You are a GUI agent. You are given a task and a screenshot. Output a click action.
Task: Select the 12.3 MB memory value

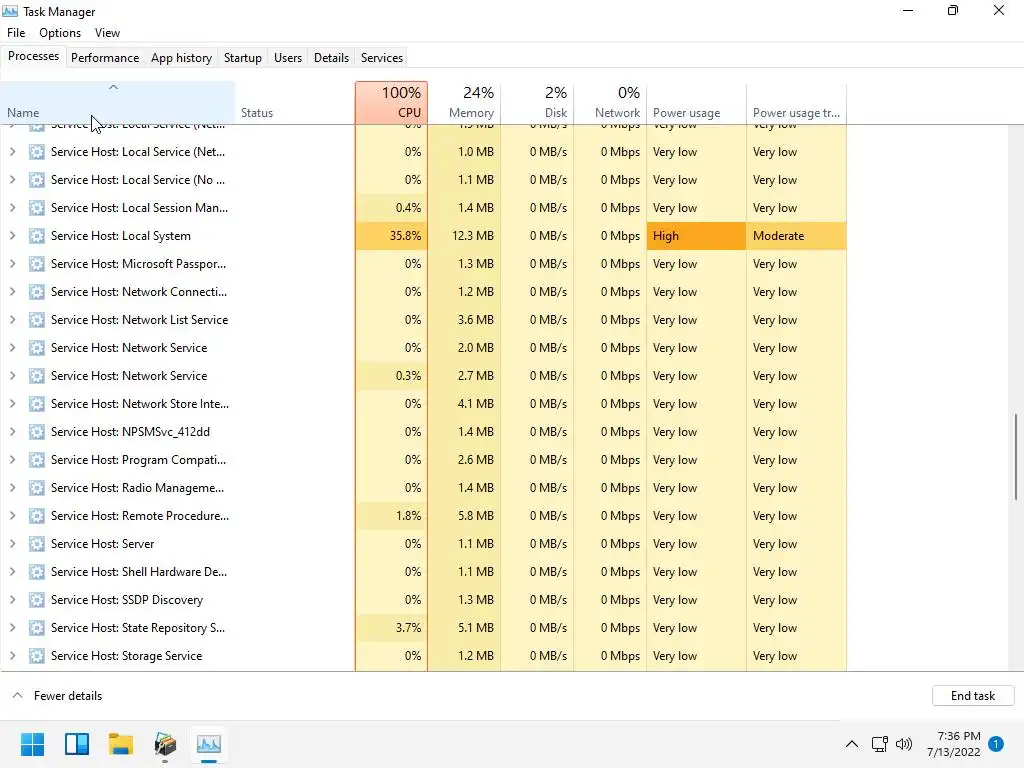tap(473, 236)
